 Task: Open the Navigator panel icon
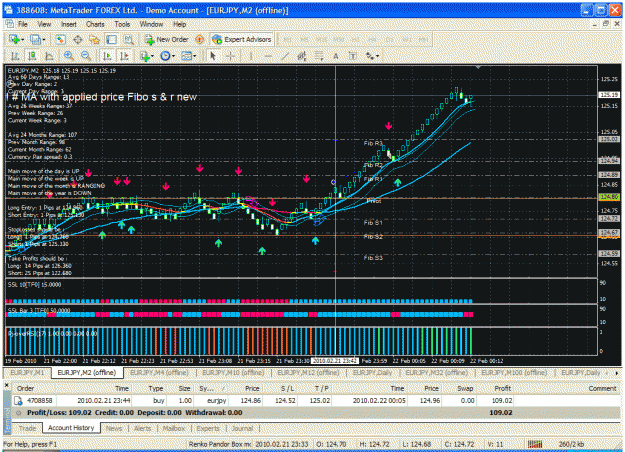click(94, 39)
